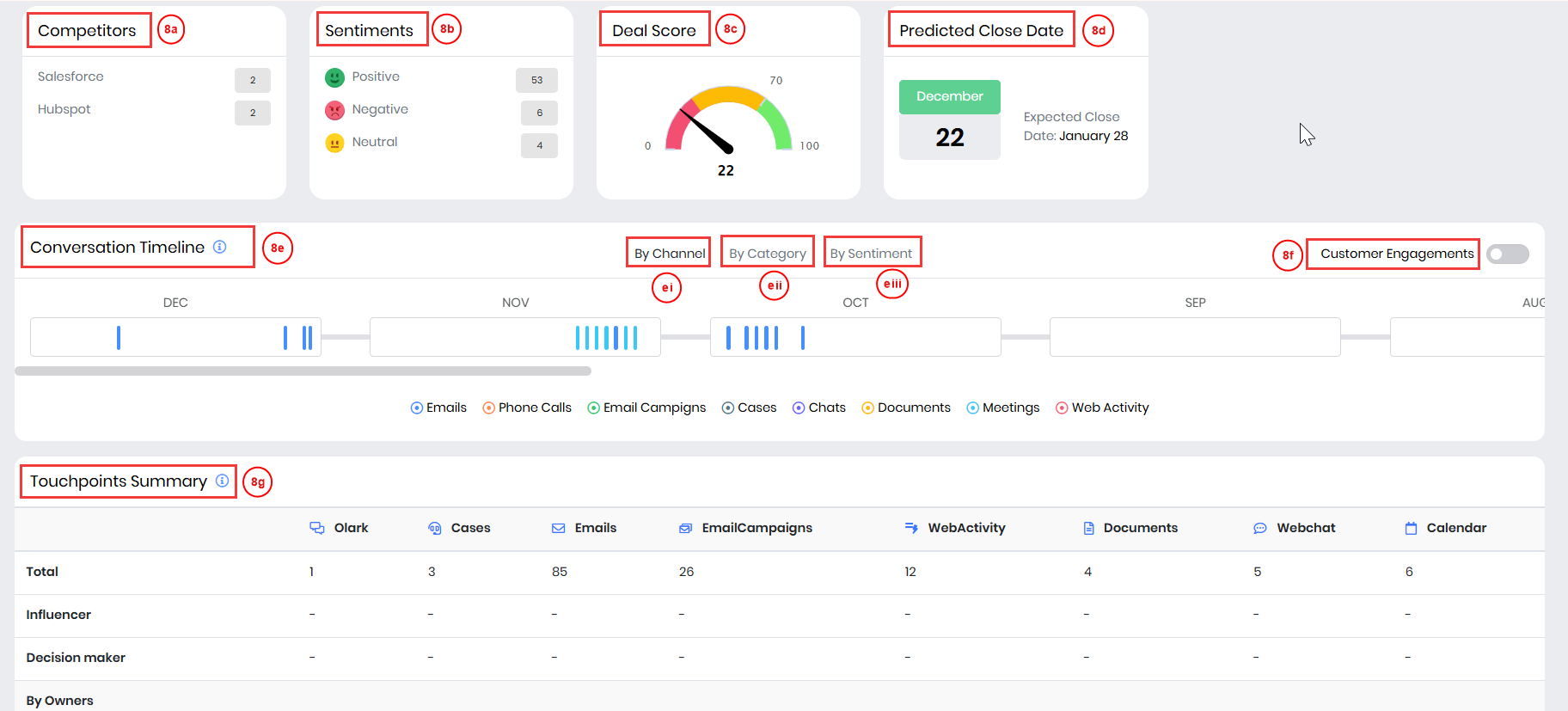This screenshot has height=711, width=1568.
Task: Click the first DEC timeline marker
Action: pos(119,338)
